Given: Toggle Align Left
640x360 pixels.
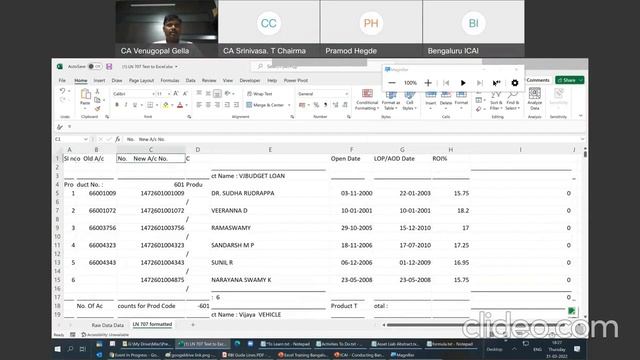Looking at the screenshot, I should pyautogui.click(x=199, y=105).
